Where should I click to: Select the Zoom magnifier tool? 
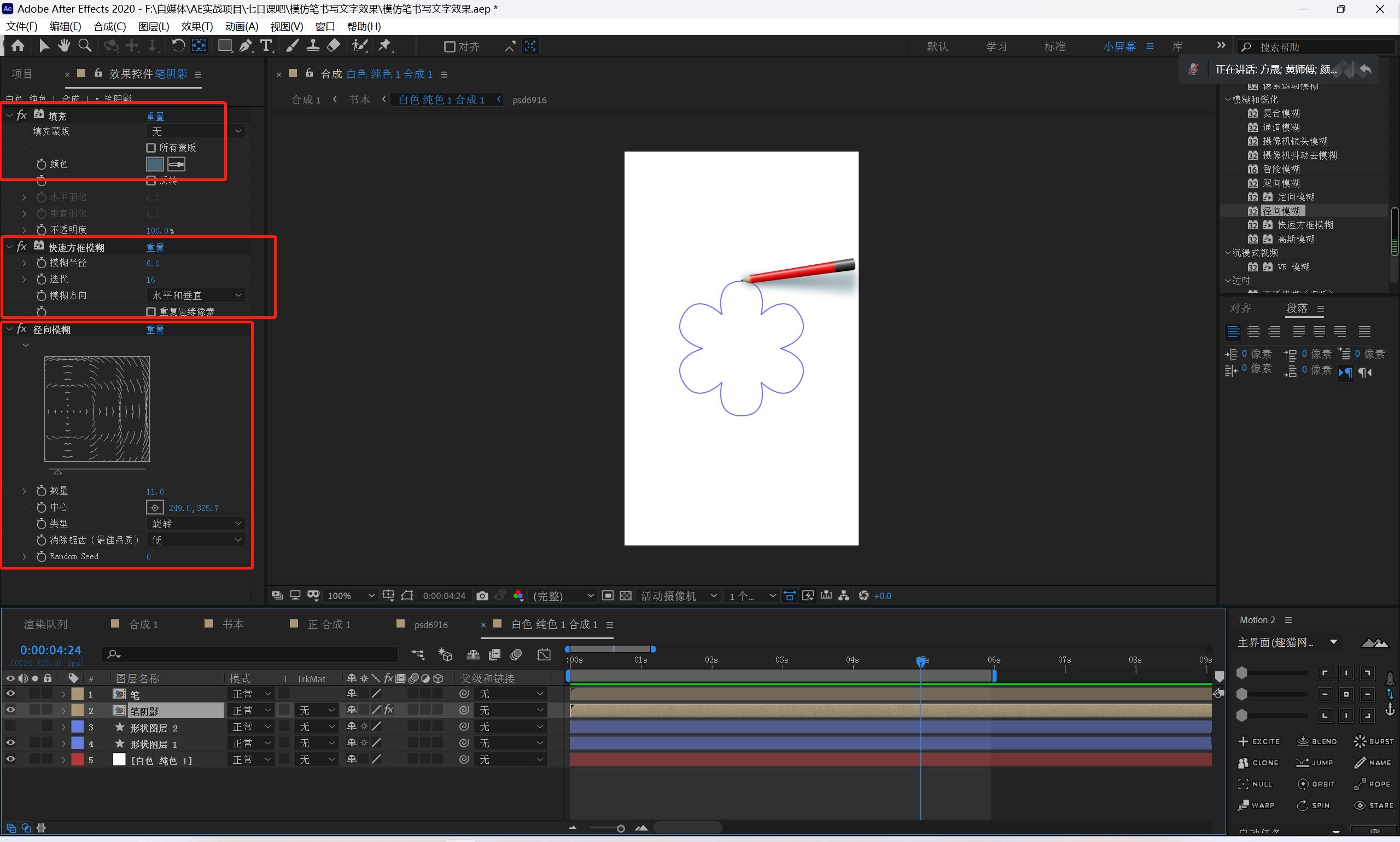pyautogui.click(x=84, y=46)
